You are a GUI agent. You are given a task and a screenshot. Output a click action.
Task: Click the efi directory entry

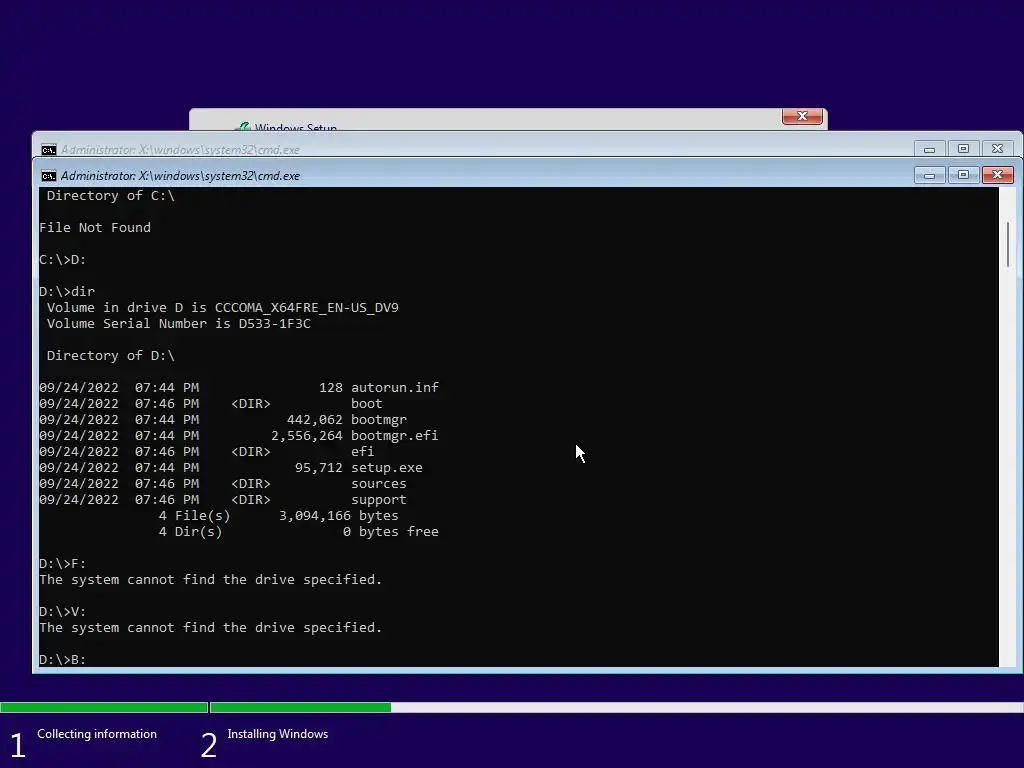pos(362,452)
